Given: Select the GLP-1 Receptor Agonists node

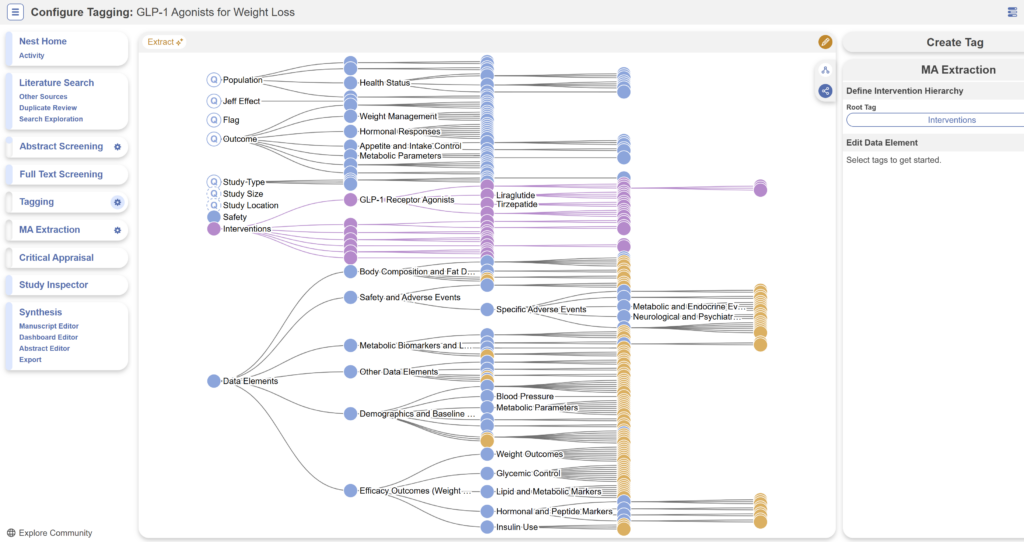Looking at the screenshot, I should coord(351,199).
